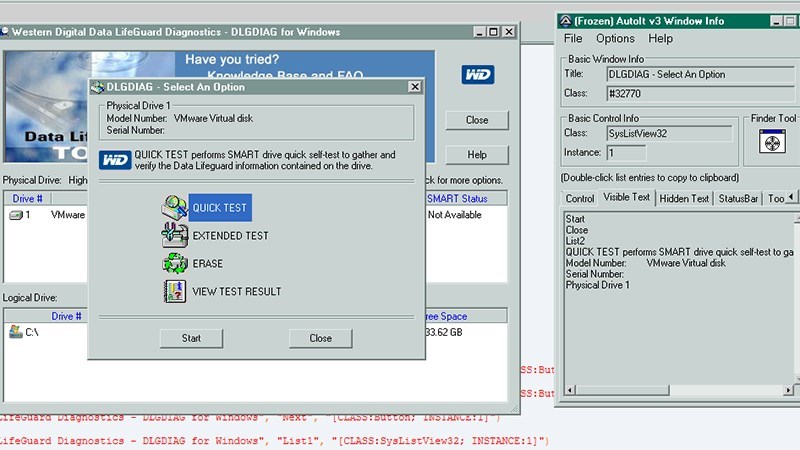This screenshot has width=800, height=450.
Task: Click the C:\ logical drive icon
Action: pyautogui.click(x=16, y=332)
